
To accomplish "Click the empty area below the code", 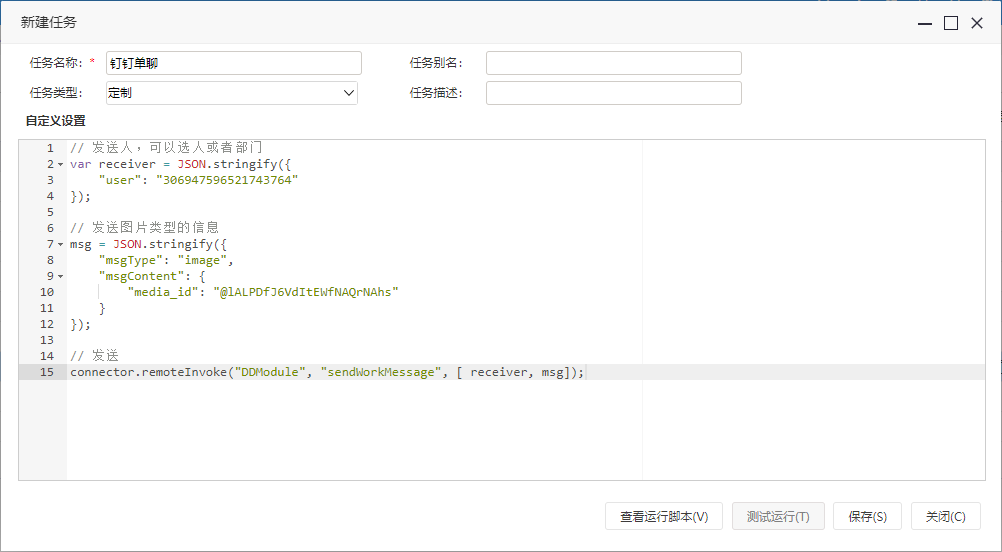I will [x=355, y=429].
